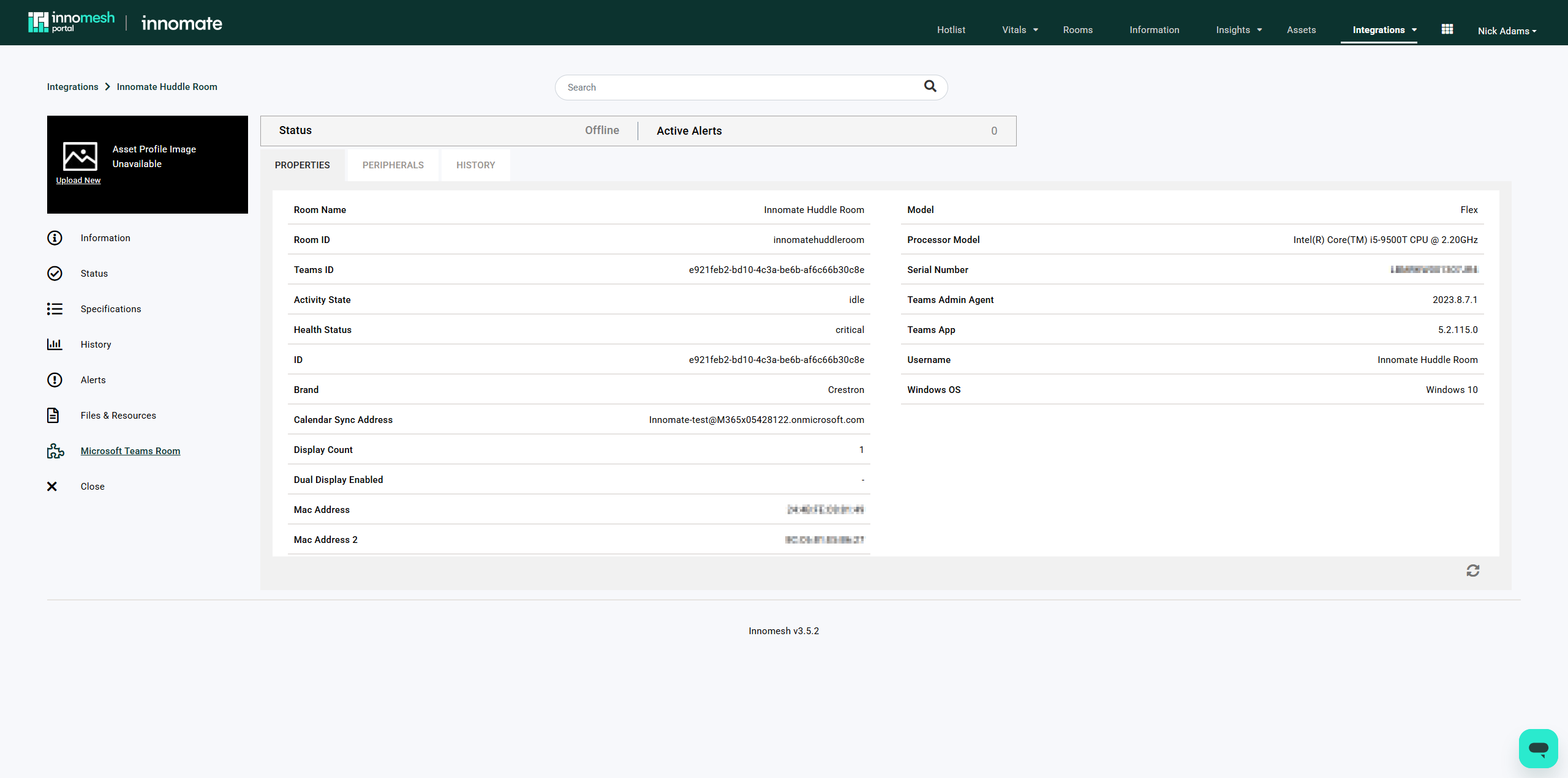Viewport: 1568px width, 778px height.
Task: Click the Dual Display Enabled row label
Action: click(x=338, y=480)
